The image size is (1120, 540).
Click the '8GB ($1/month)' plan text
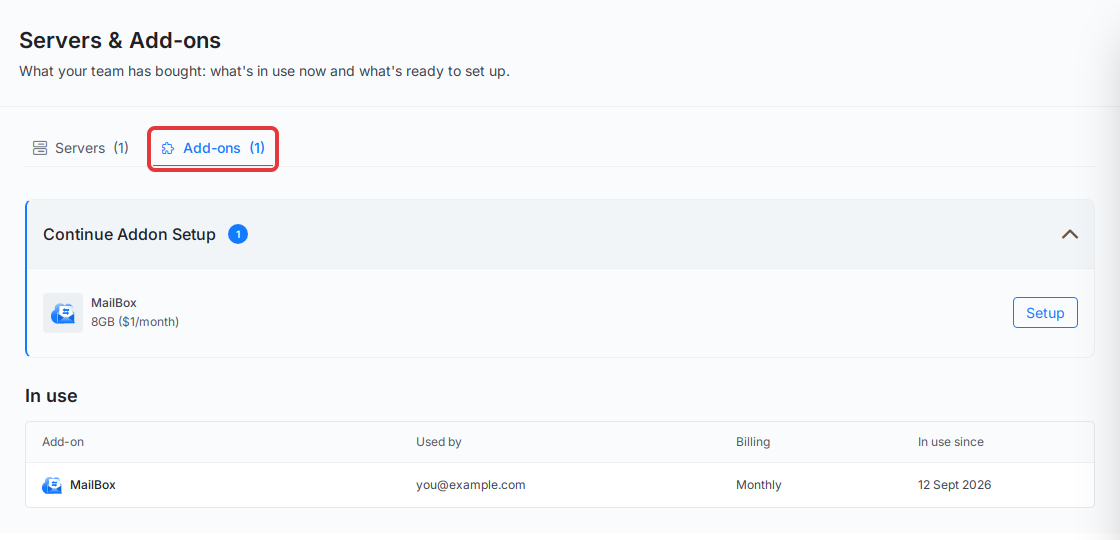point(135,322)
